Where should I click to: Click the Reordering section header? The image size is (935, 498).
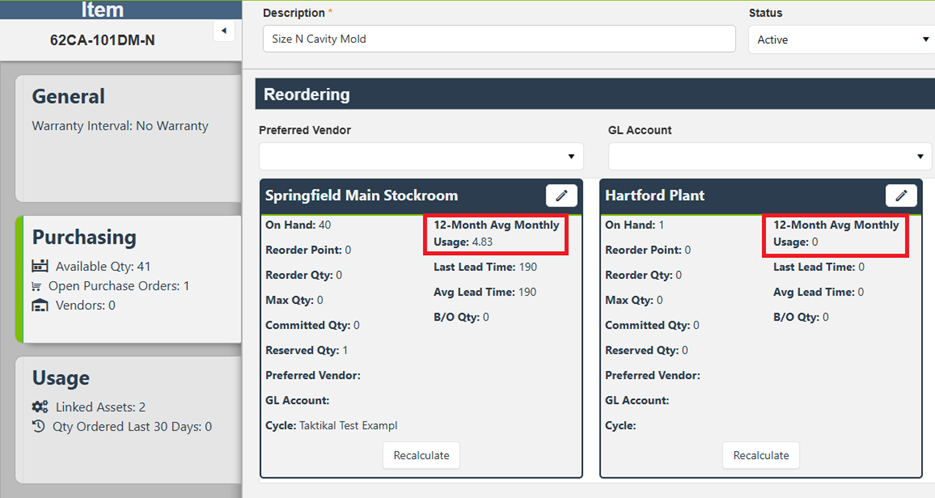pyautogui.click(x=595, y=94)
